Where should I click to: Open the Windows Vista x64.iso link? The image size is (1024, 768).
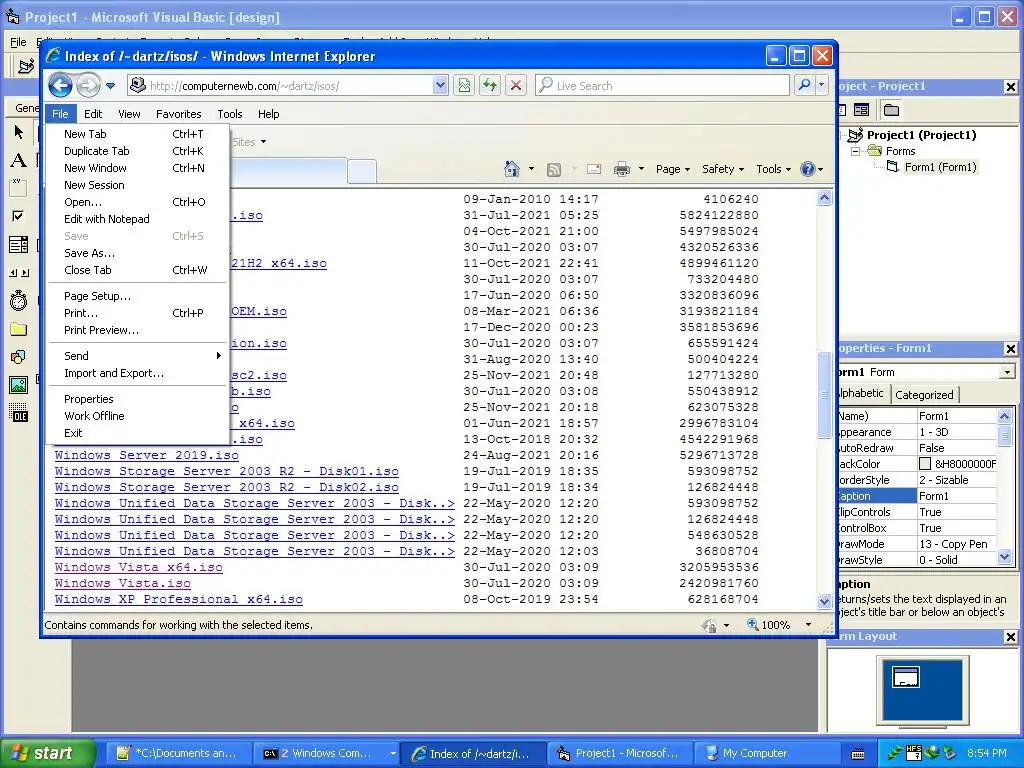(138, 567)
